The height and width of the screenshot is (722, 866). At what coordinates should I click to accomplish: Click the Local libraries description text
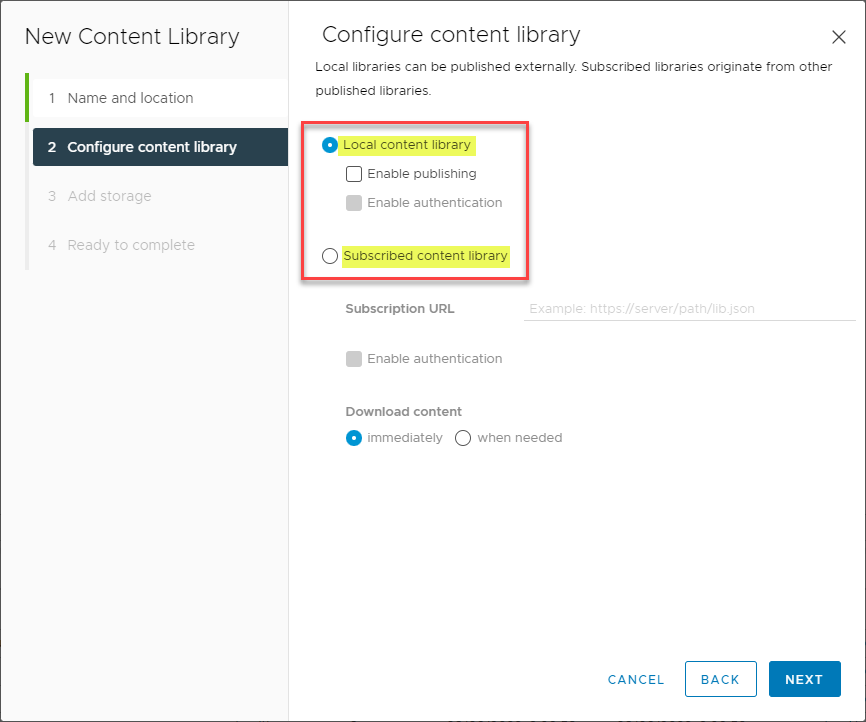click(573, 78)
